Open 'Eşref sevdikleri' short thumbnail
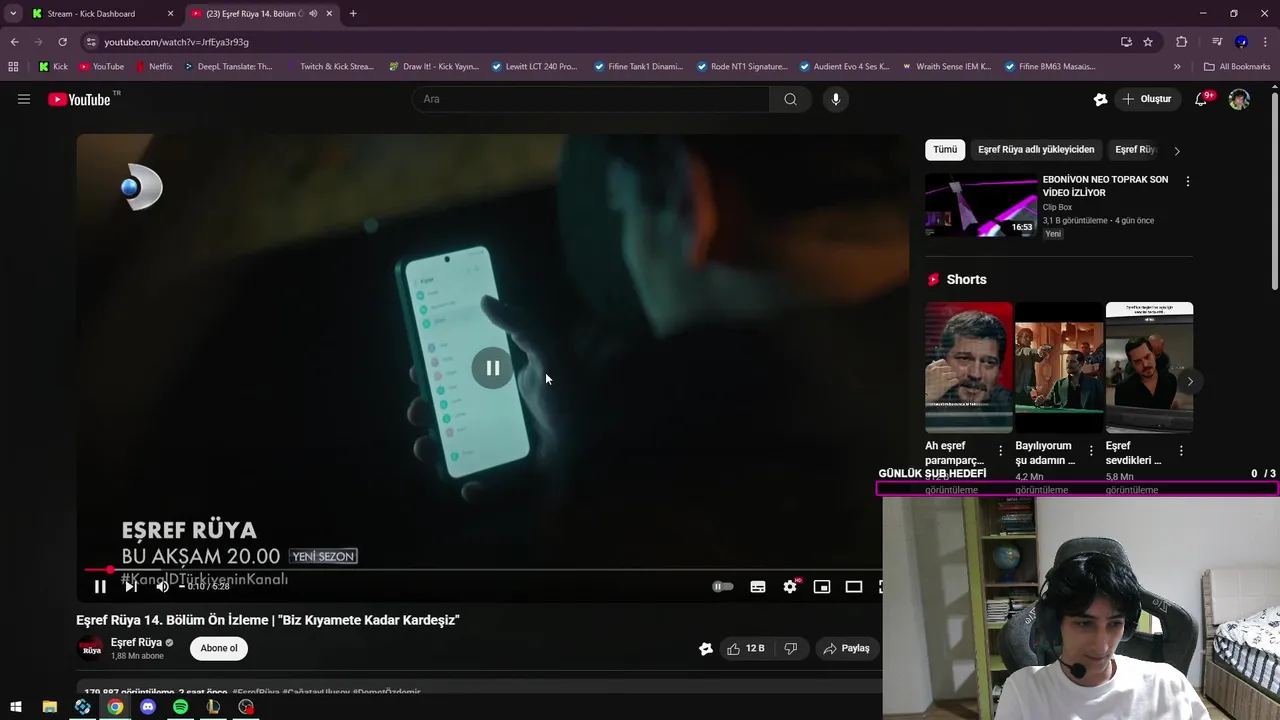 pyautogui.click(x=1149, y=367)
